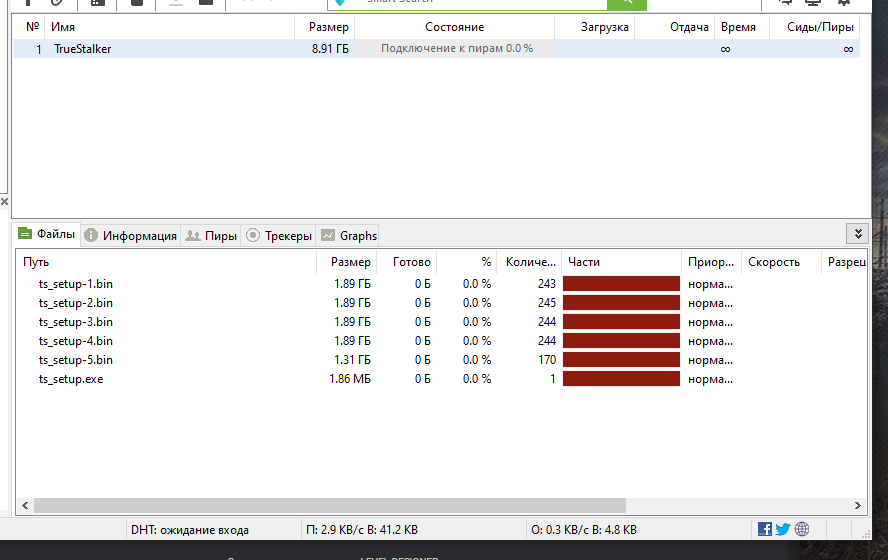Click the норма... priority of ts_setup-4.bin

click(x=710, y=341)
